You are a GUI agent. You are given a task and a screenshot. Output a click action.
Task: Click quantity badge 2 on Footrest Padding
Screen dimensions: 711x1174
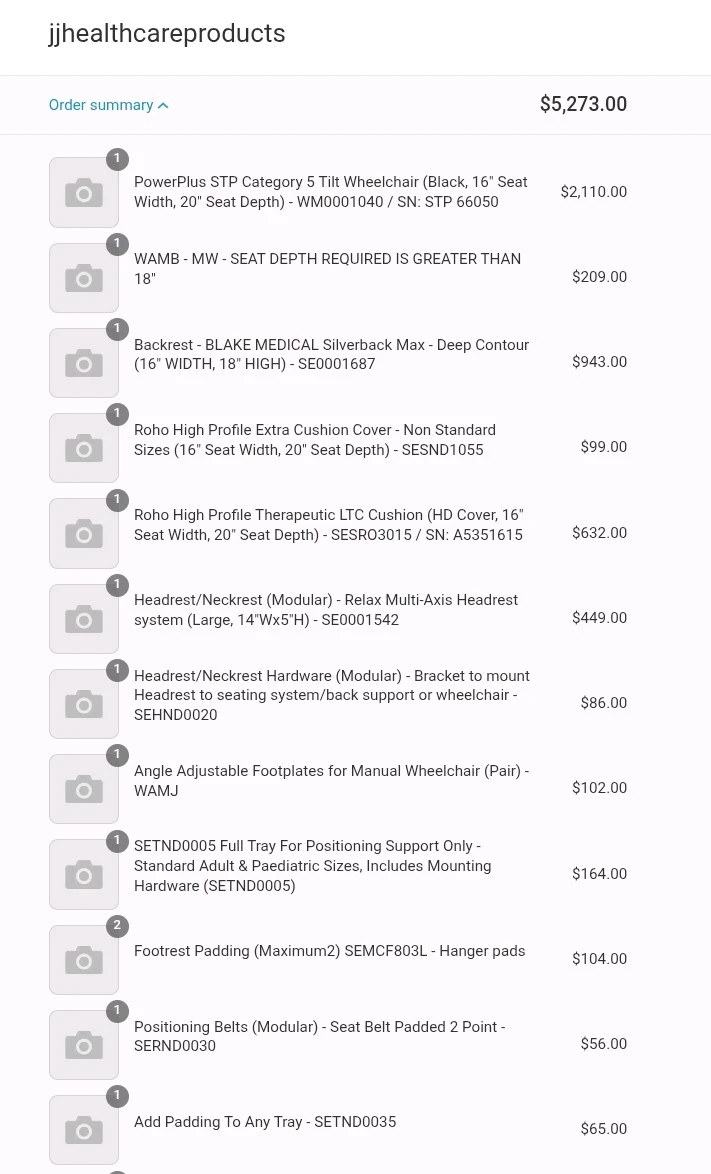coord(117,925)
